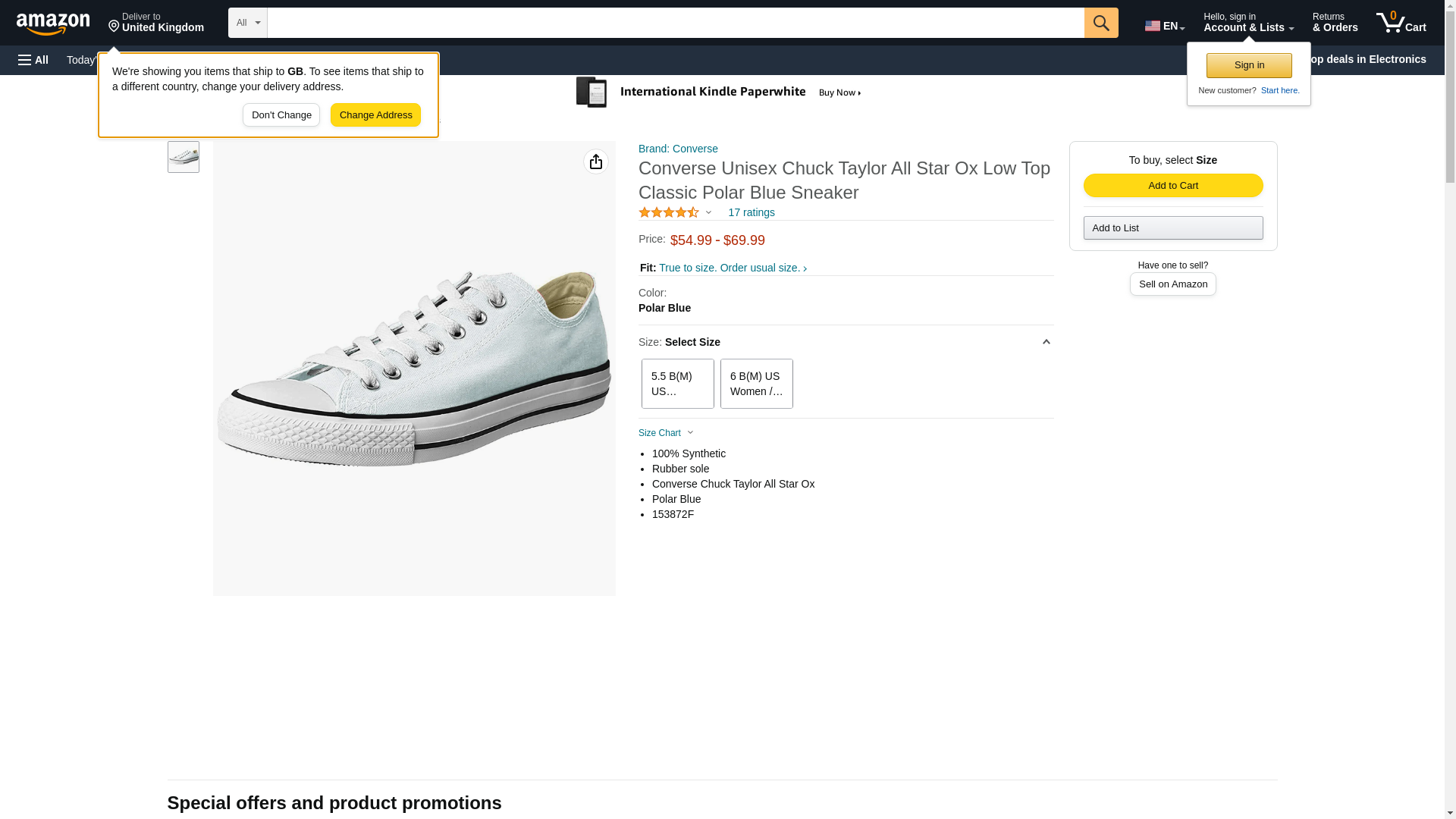Viewport: 1456px width, 819px height.
Task: Open the All hamburger menu
Action: click(33, 60)
